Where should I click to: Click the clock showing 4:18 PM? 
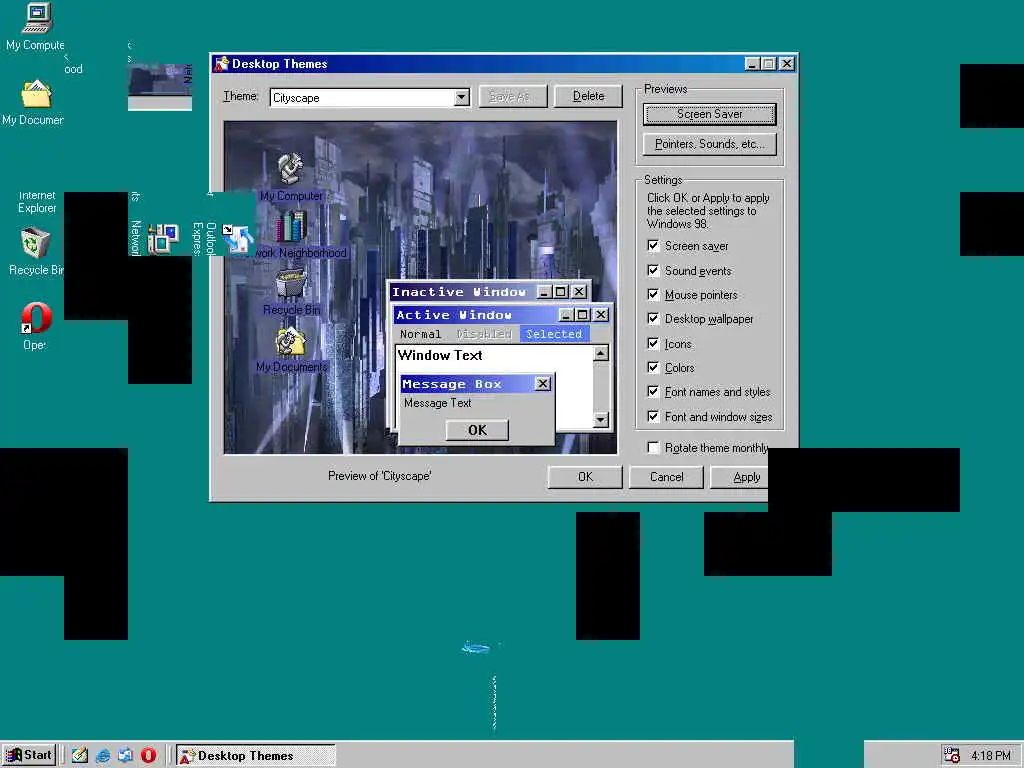pos(990,756)
